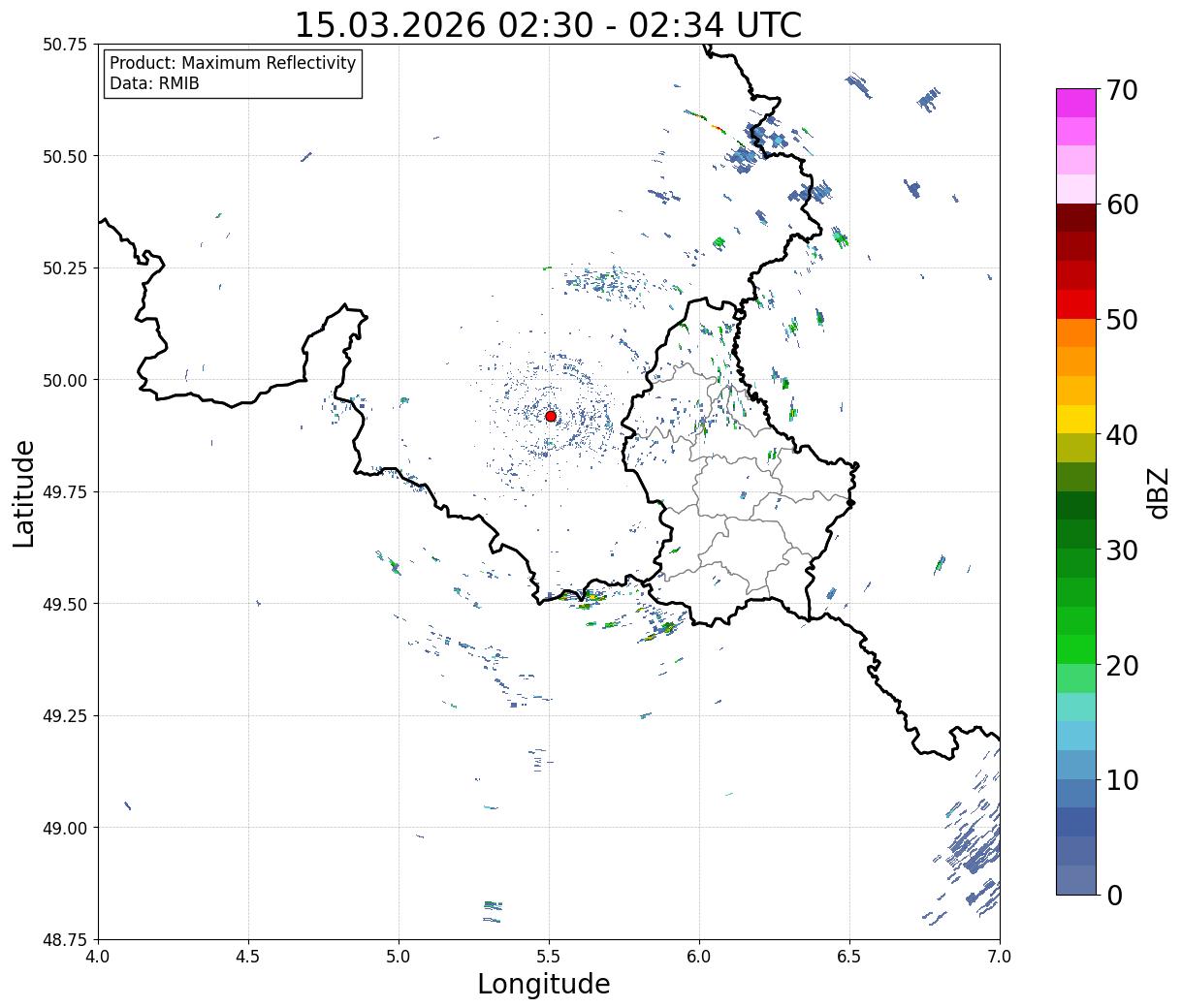Click the colorbar tick label '10'

point(1122,779)
